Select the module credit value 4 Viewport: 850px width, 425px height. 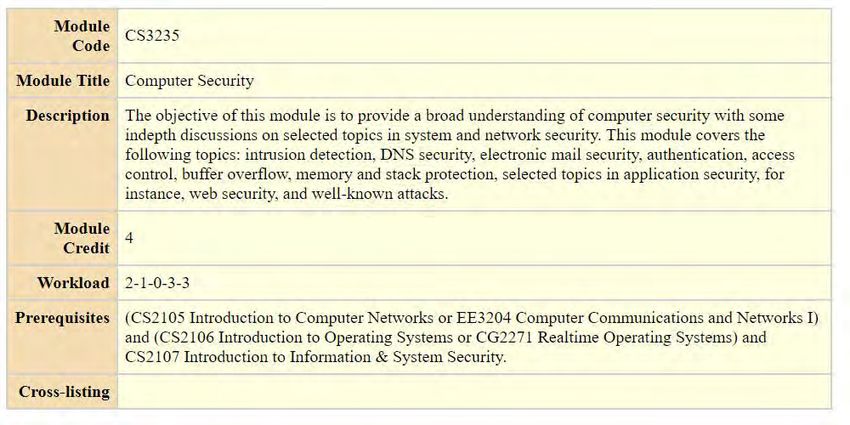(x=129, y=238)
